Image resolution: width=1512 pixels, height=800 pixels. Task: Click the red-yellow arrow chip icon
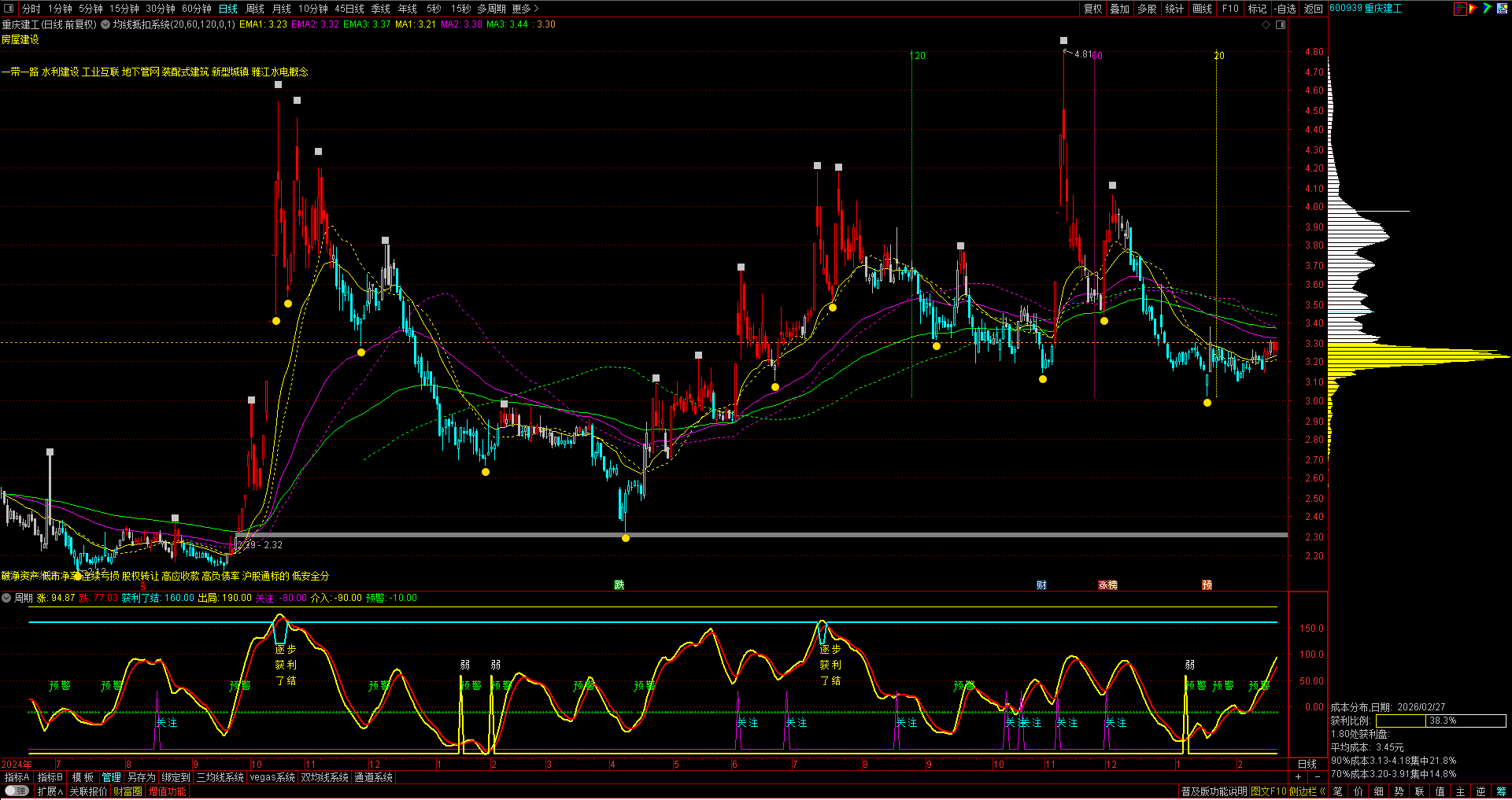(1473, 9)
